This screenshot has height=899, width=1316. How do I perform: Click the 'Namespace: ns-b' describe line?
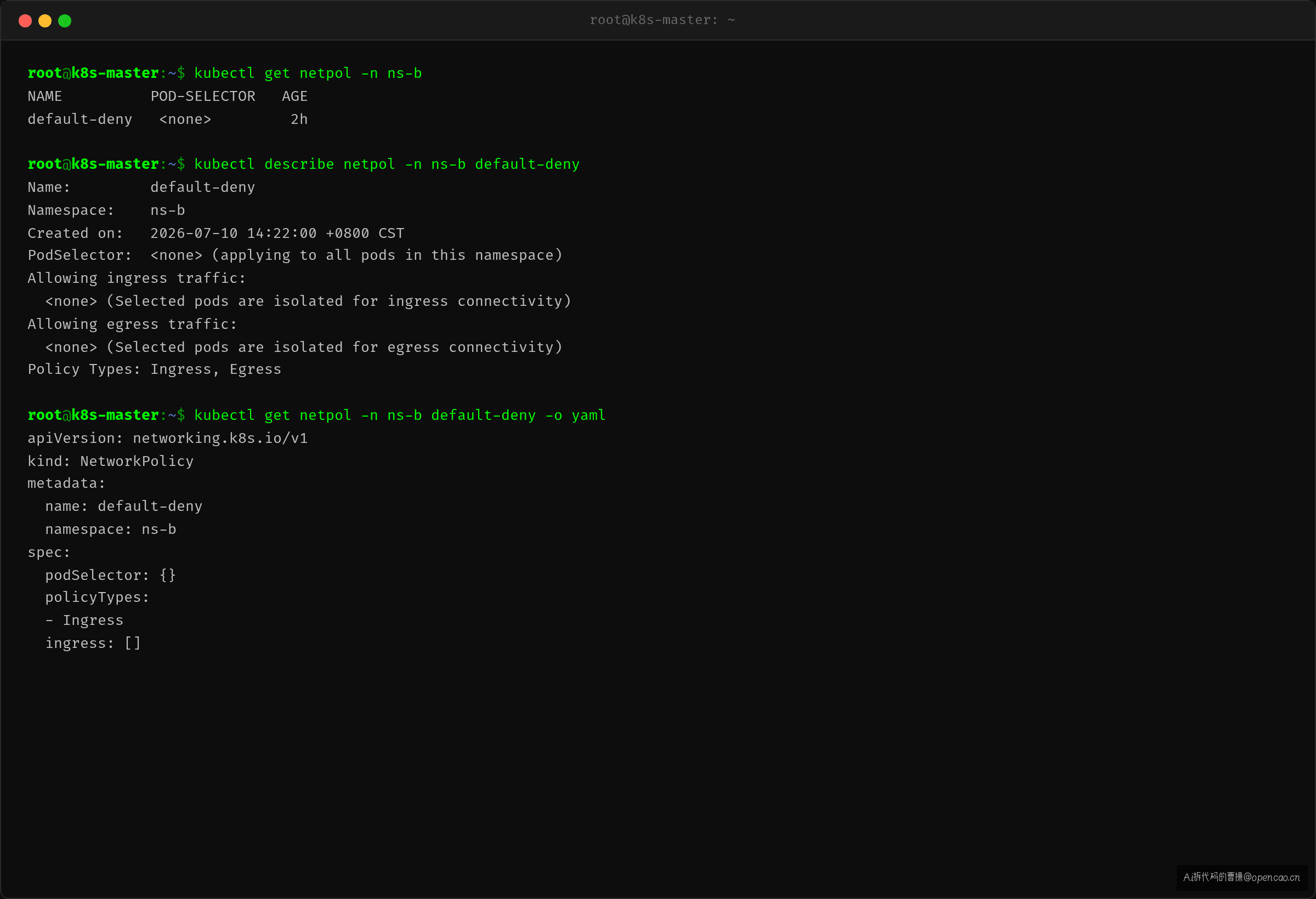pos(106,210)
